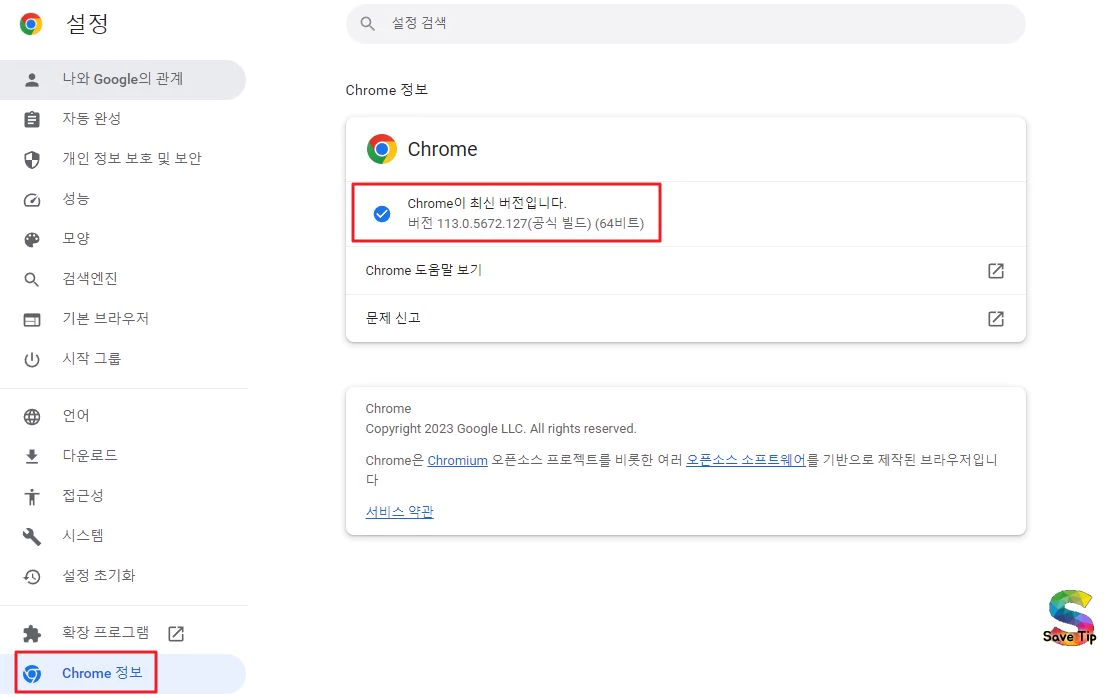Select 검색엔진 in the sidebar

pyautogui.click(x=123, y=279)
